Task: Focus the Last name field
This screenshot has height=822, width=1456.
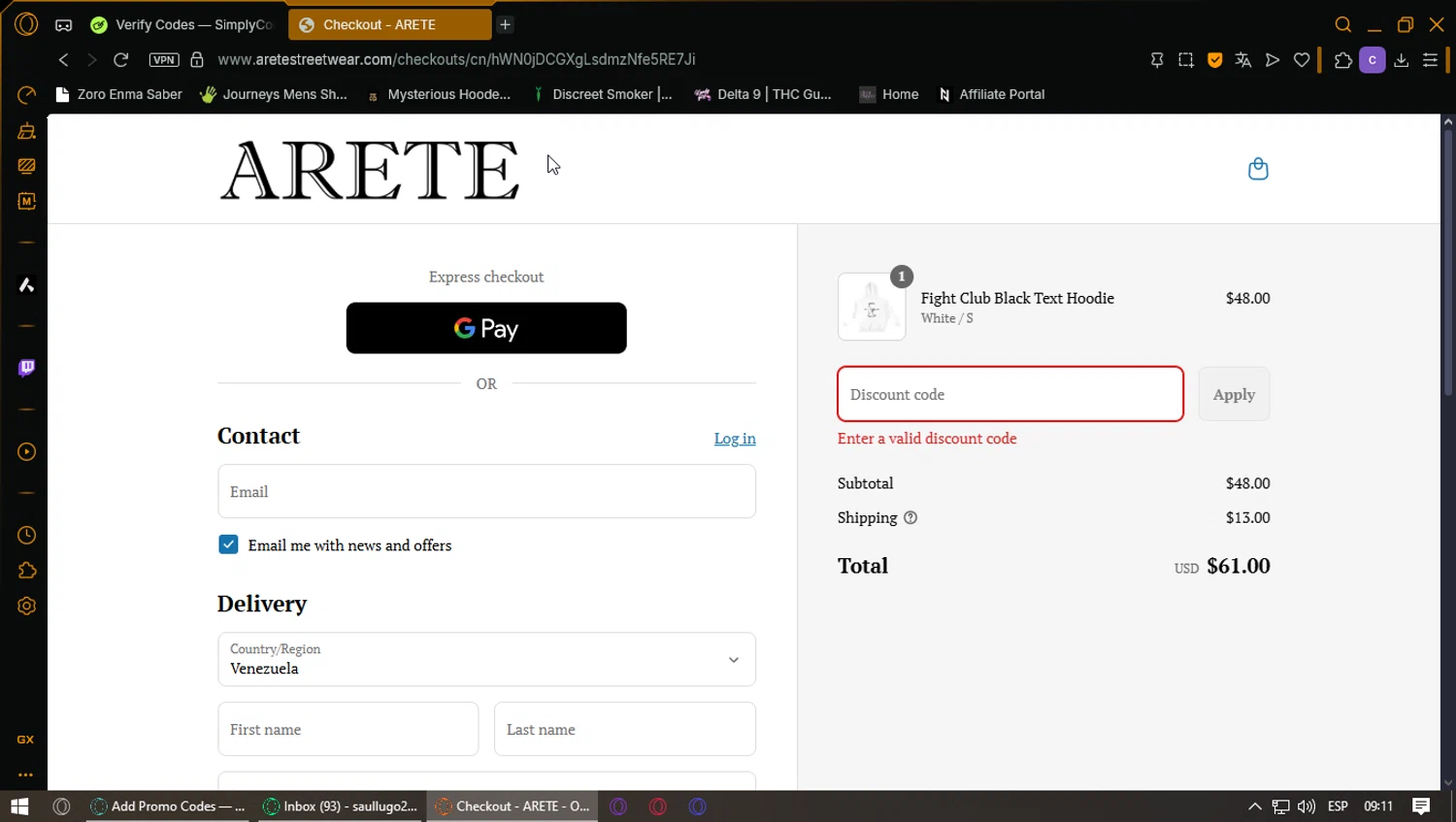Action: click(625, 729)
